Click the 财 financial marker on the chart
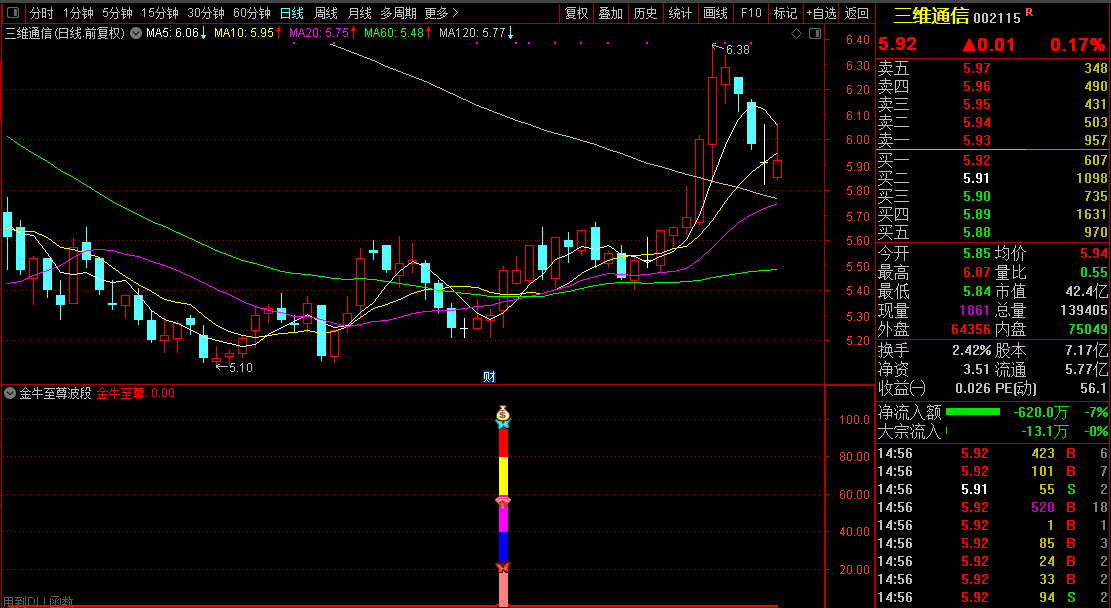The width and height of the screenshot is (1111, 608). 489,377
